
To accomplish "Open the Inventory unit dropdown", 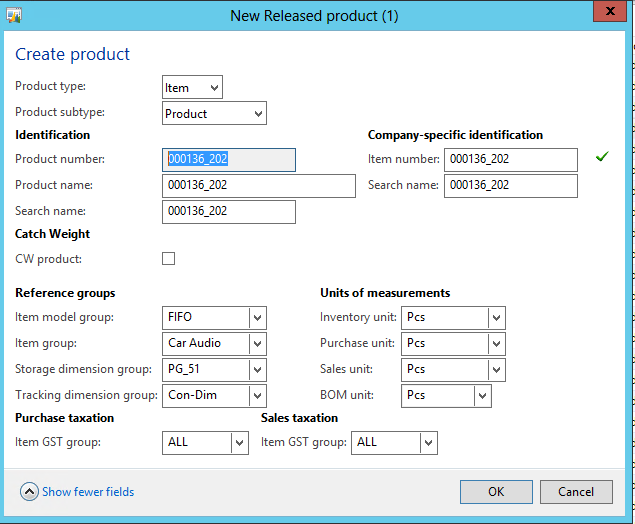I will (496, 318).
